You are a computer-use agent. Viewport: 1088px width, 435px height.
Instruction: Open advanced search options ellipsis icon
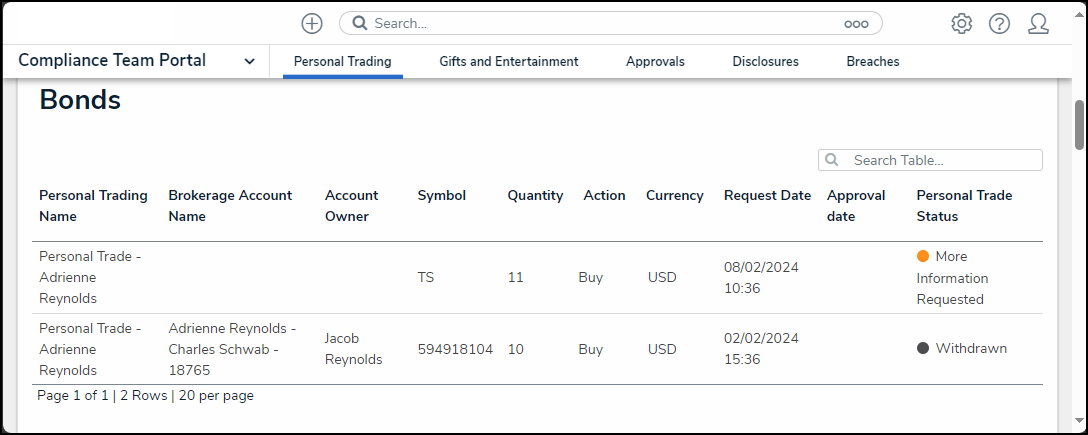coord(856,24)
